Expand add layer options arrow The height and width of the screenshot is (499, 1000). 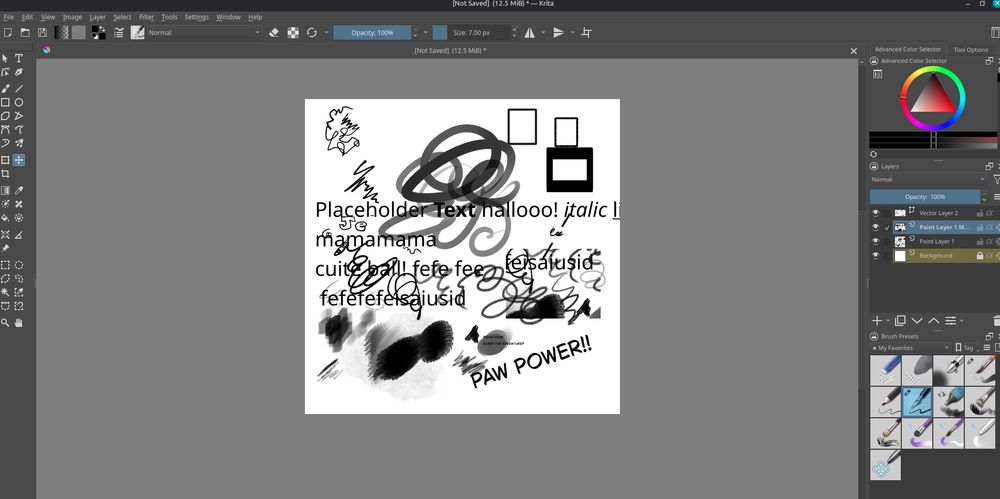(x=888, y=320)
